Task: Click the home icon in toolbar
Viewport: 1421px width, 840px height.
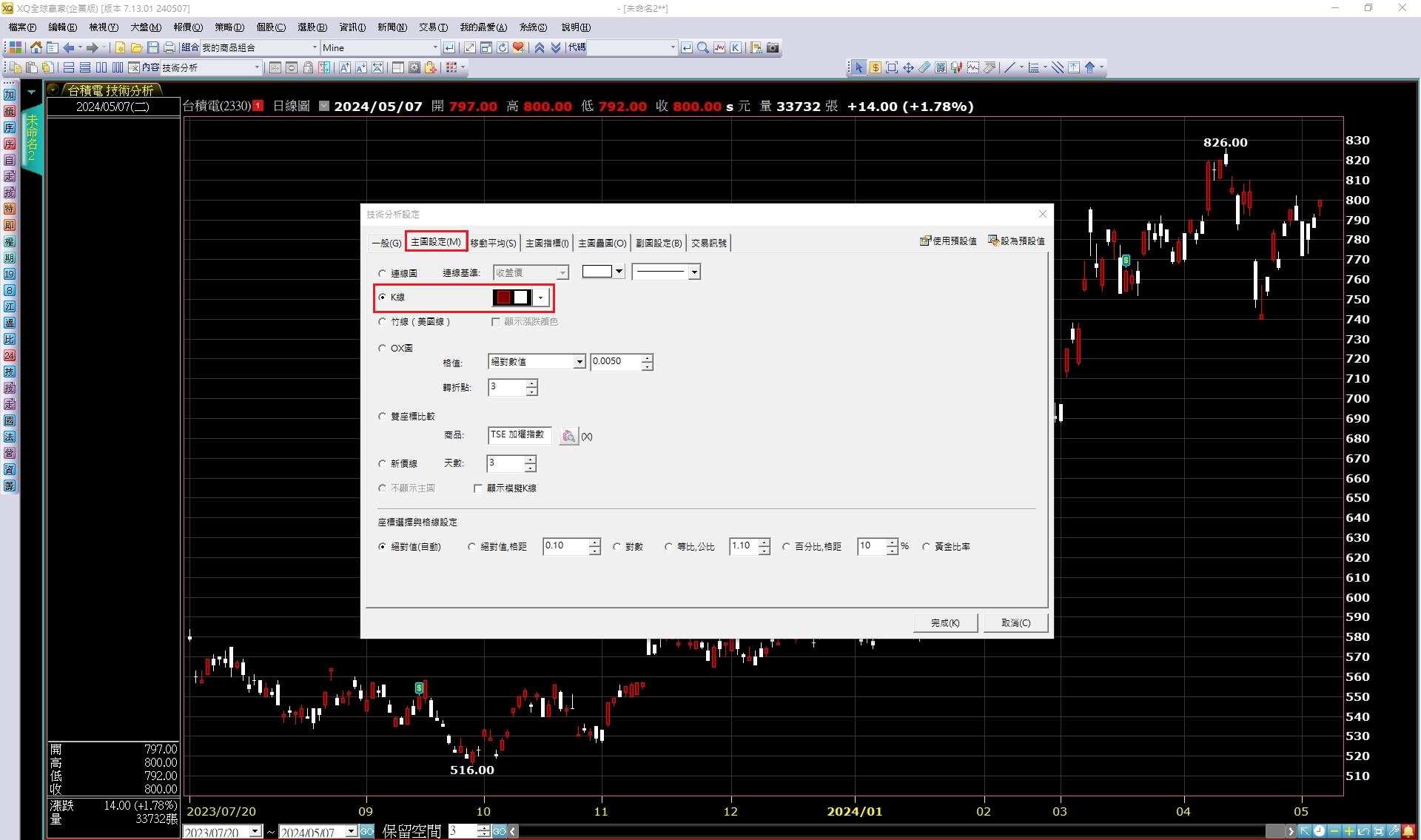Action: coord(36,47)
